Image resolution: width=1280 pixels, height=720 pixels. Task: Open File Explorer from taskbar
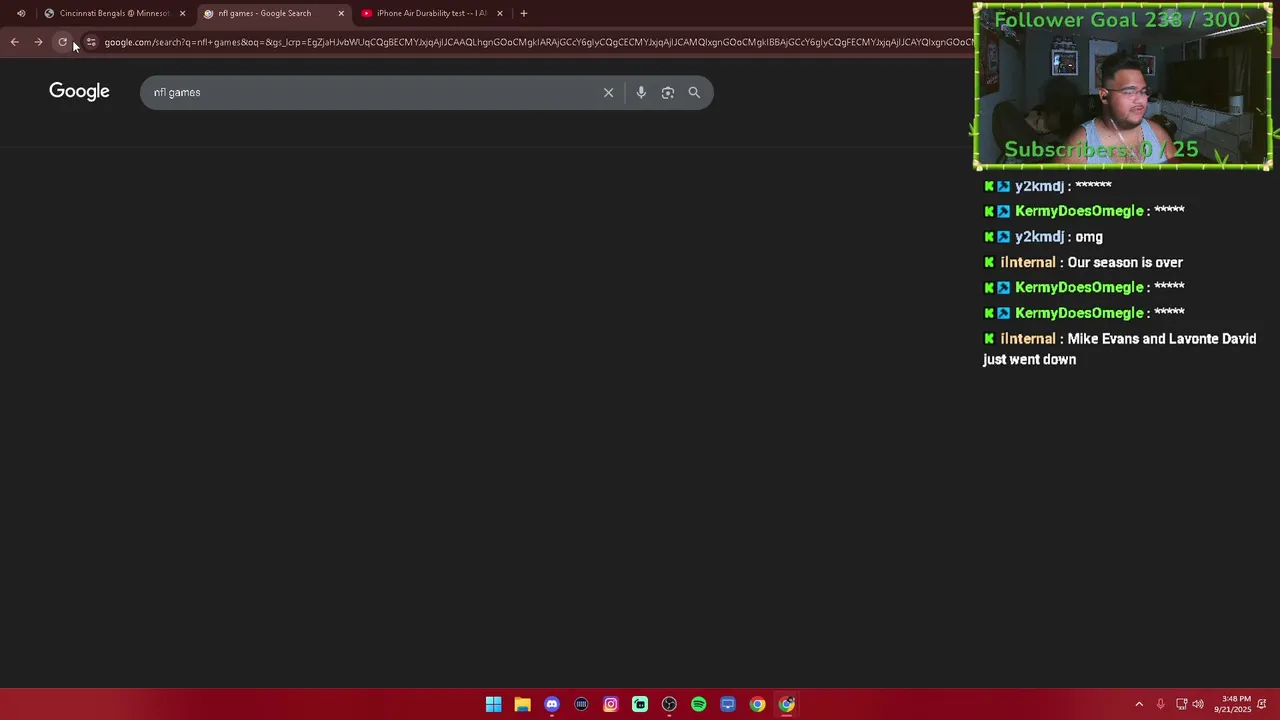coord(522,704)
